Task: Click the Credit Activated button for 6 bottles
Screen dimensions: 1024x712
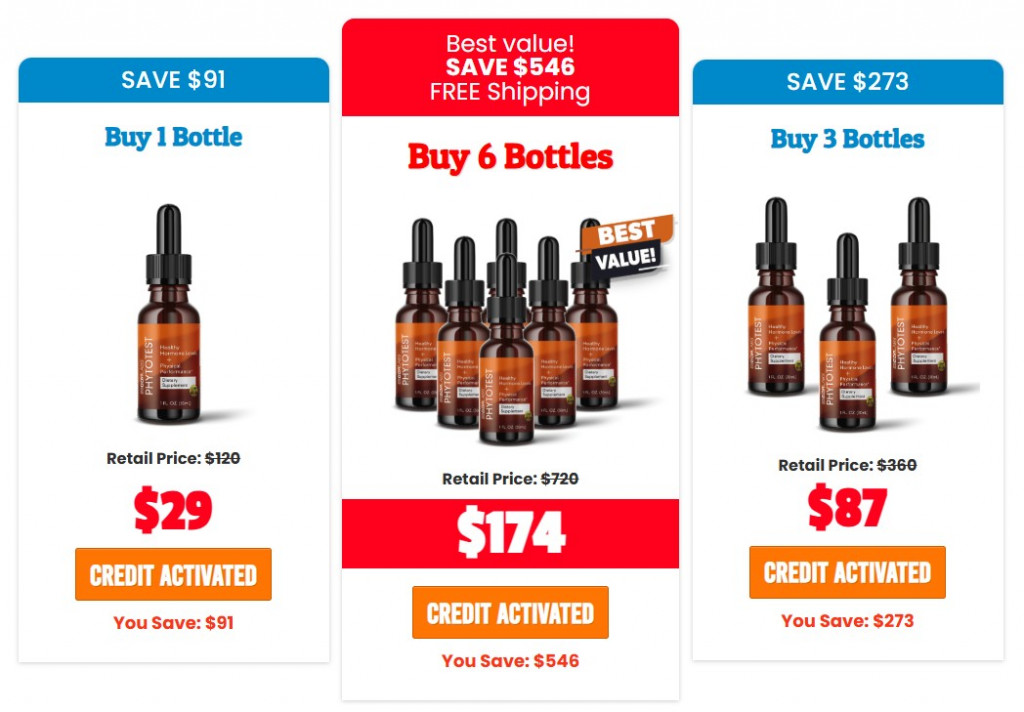Action: 510,612
